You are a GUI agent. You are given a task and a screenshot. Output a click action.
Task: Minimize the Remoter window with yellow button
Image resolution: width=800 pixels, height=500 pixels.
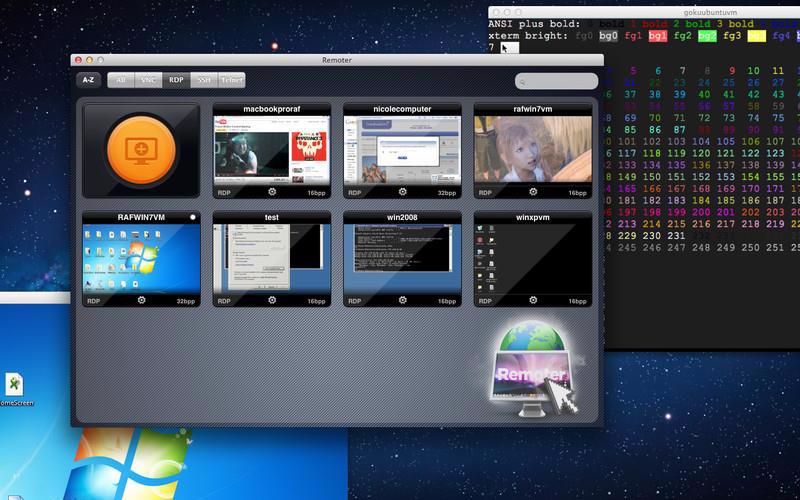[89, 60]
